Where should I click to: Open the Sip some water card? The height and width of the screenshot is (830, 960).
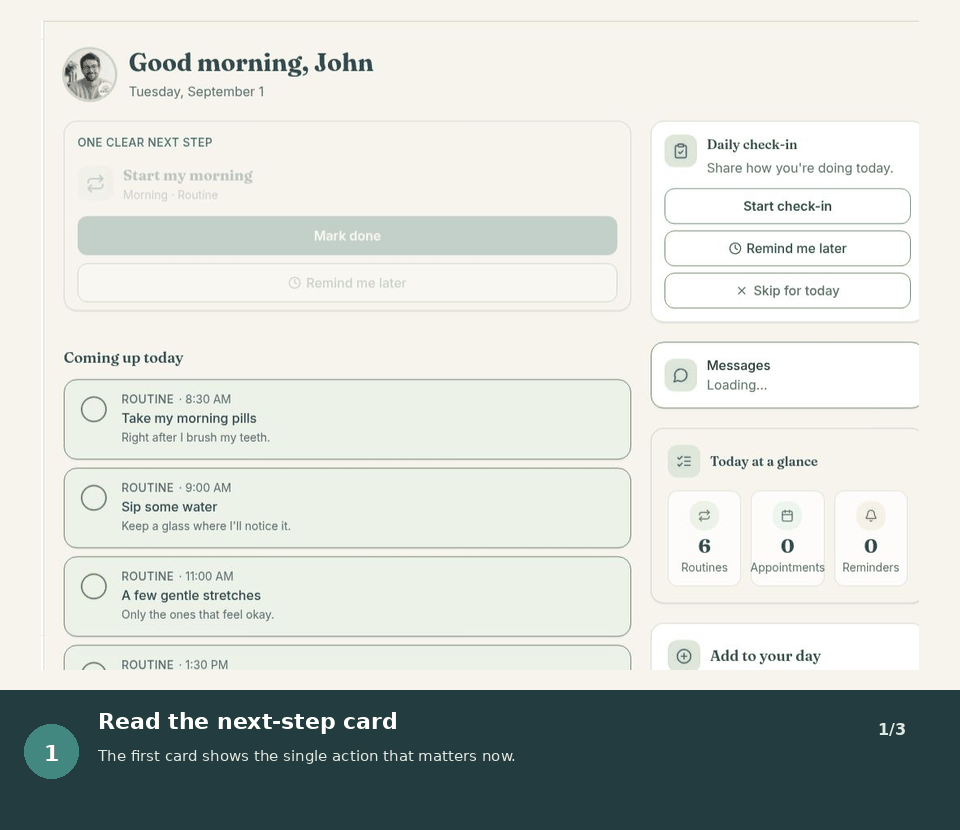[347, 508]
